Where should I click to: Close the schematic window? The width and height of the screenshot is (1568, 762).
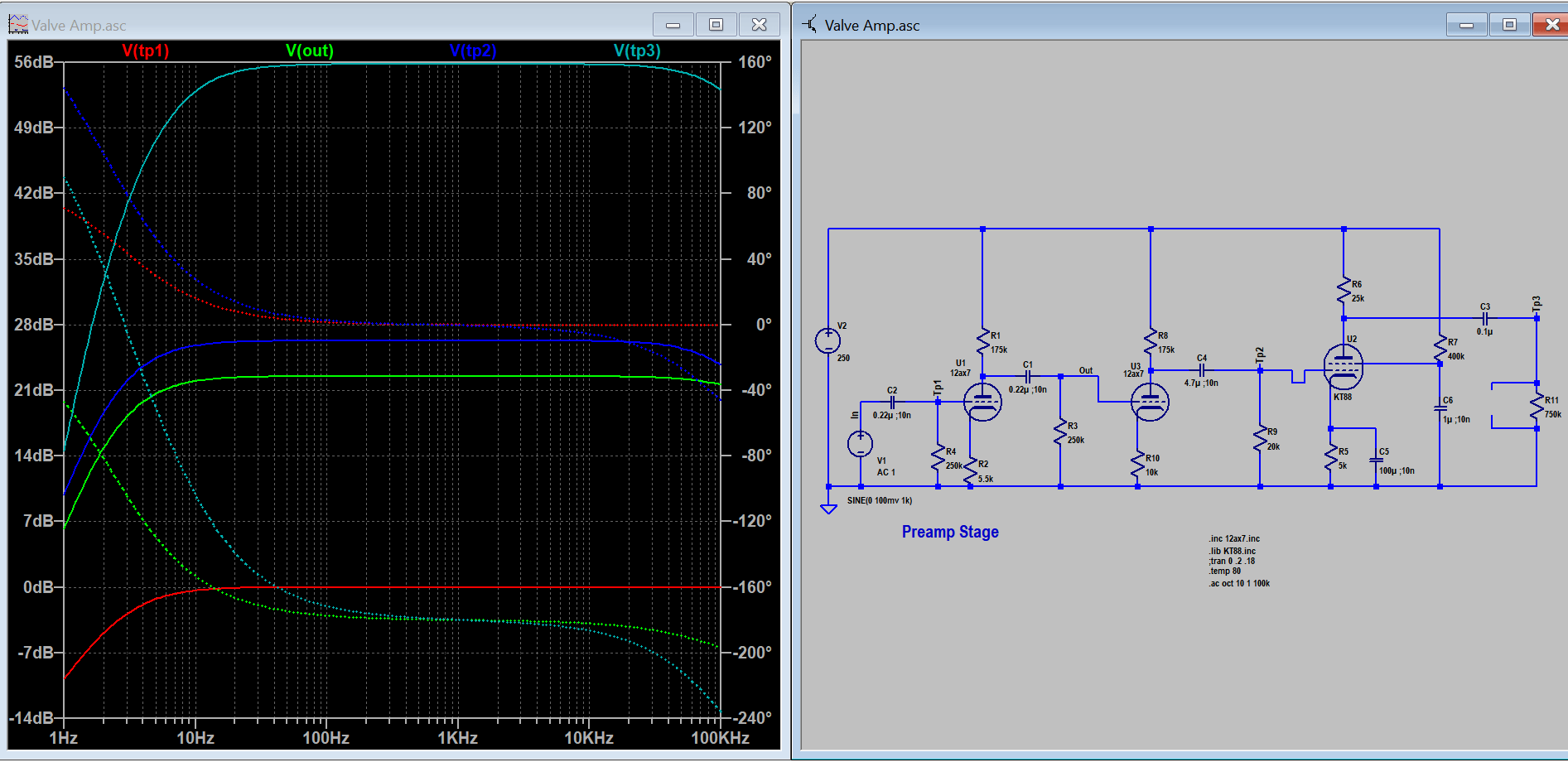click(x=1551, y=25)
